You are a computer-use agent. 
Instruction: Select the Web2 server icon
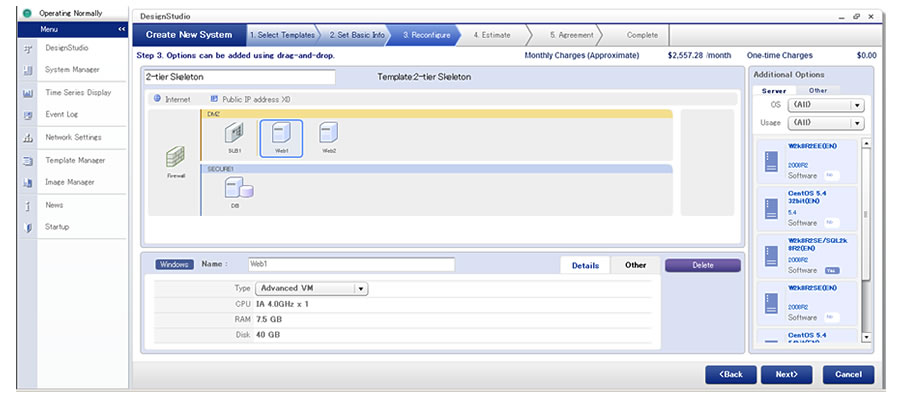(328, 133)
